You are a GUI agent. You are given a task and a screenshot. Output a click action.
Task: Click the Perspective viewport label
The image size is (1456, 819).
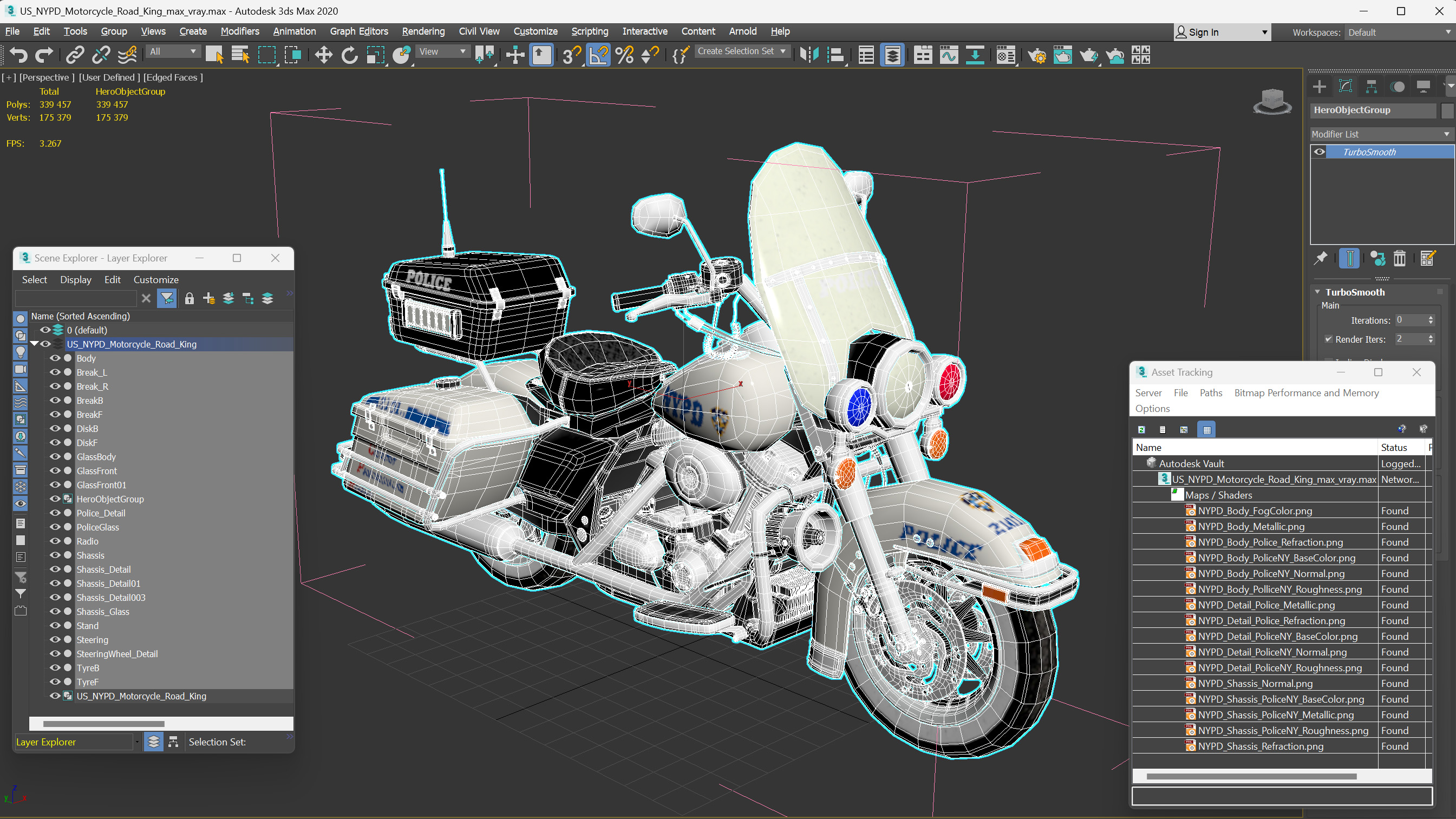pyautogui.click(x=47, y=77)
